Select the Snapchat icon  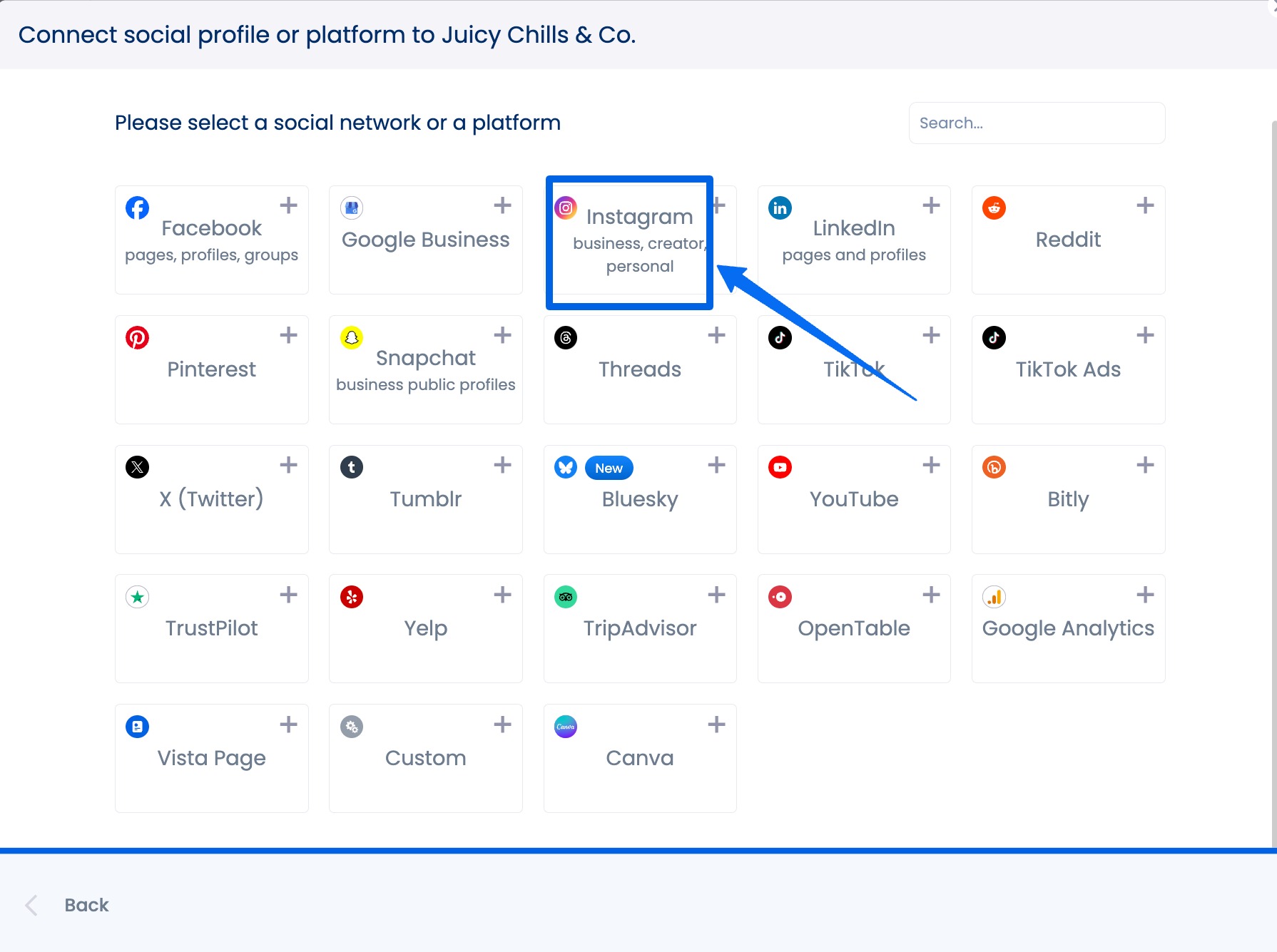click(351, 337)
